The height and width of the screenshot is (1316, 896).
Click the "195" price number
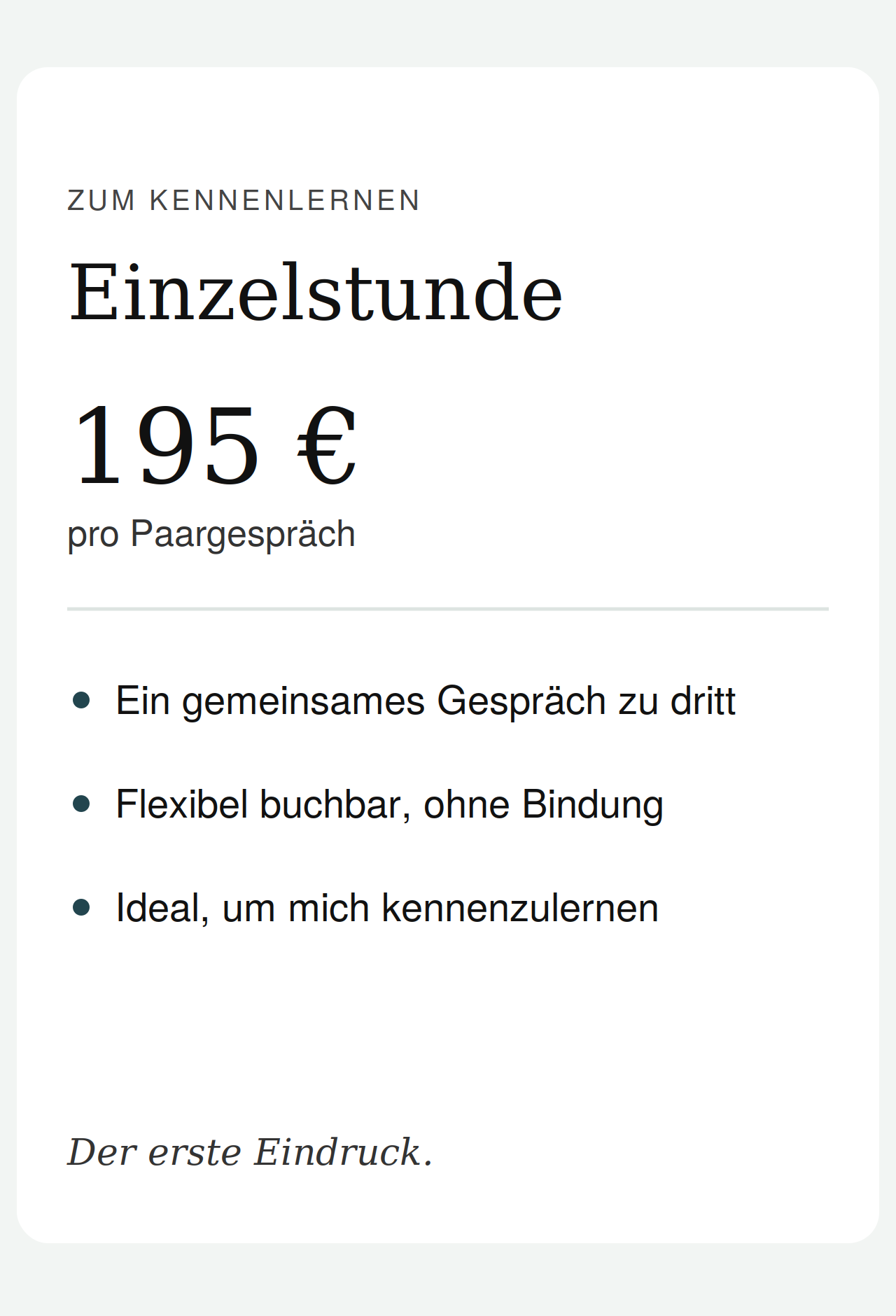click(x=167, y=446)
